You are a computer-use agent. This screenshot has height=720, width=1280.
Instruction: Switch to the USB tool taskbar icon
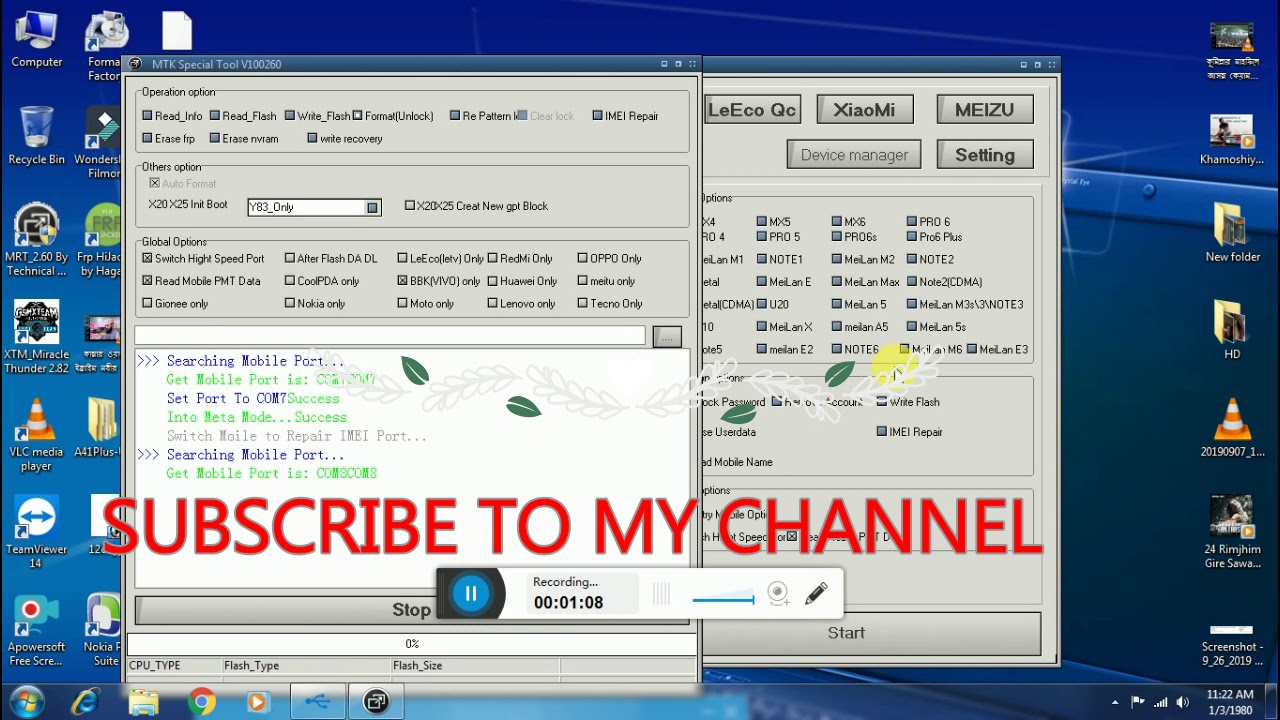tap(318, 702)
